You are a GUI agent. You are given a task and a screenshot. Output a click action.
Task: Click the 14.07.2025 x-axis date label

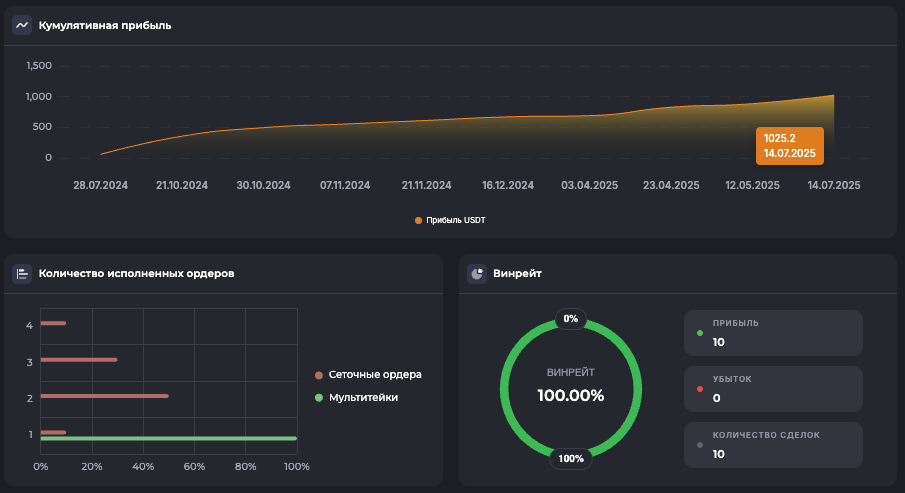pyautogui.click(x=833, y=186)
